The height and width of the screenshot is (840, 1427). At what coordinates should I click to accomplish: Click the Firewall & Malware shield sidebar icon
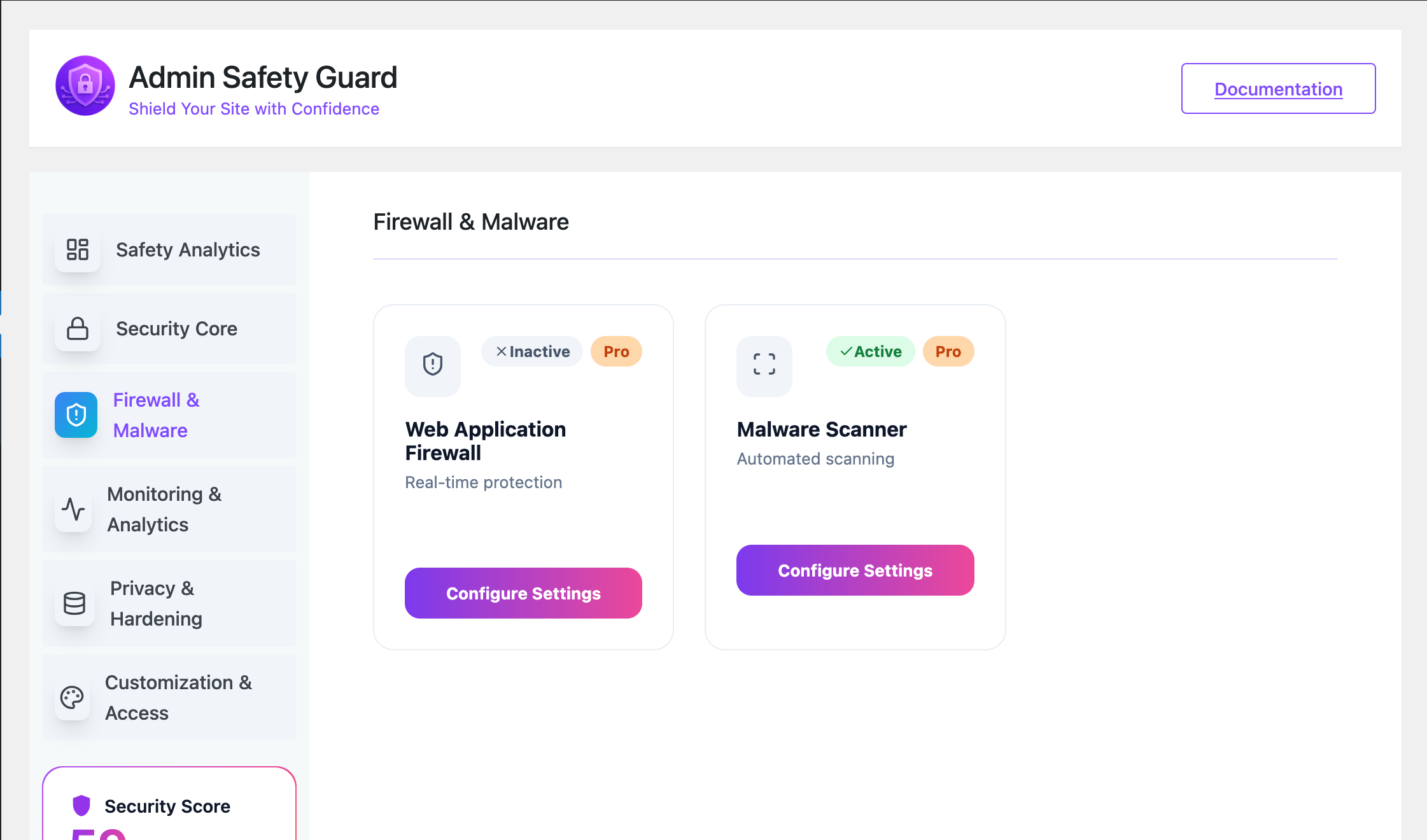tap(76, 415)
